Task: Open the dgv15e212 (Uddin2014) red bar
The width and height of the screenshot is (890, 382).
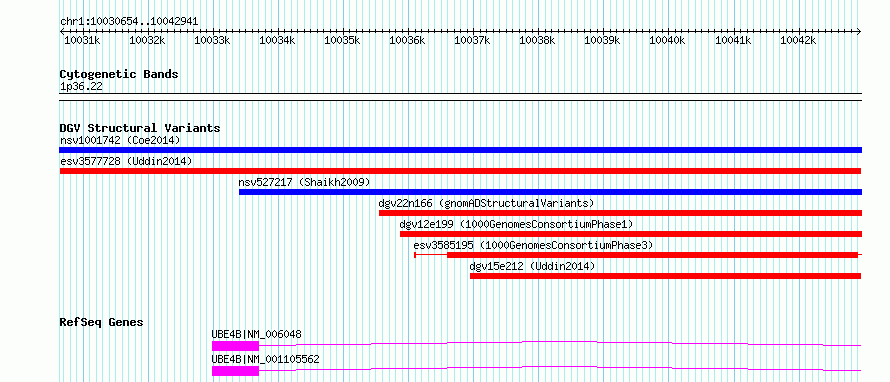Action: [665, 276]
